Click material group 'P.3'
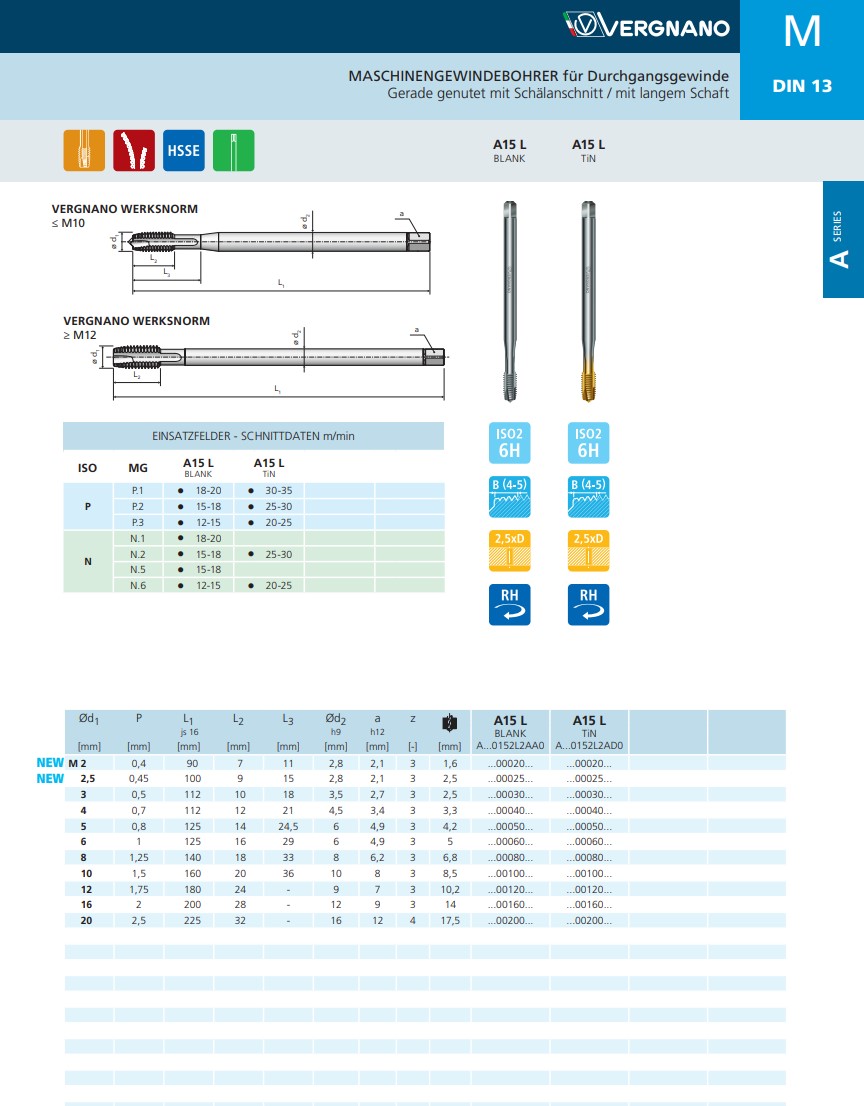Screen dimensions: 864x1106 coord(138,523)
